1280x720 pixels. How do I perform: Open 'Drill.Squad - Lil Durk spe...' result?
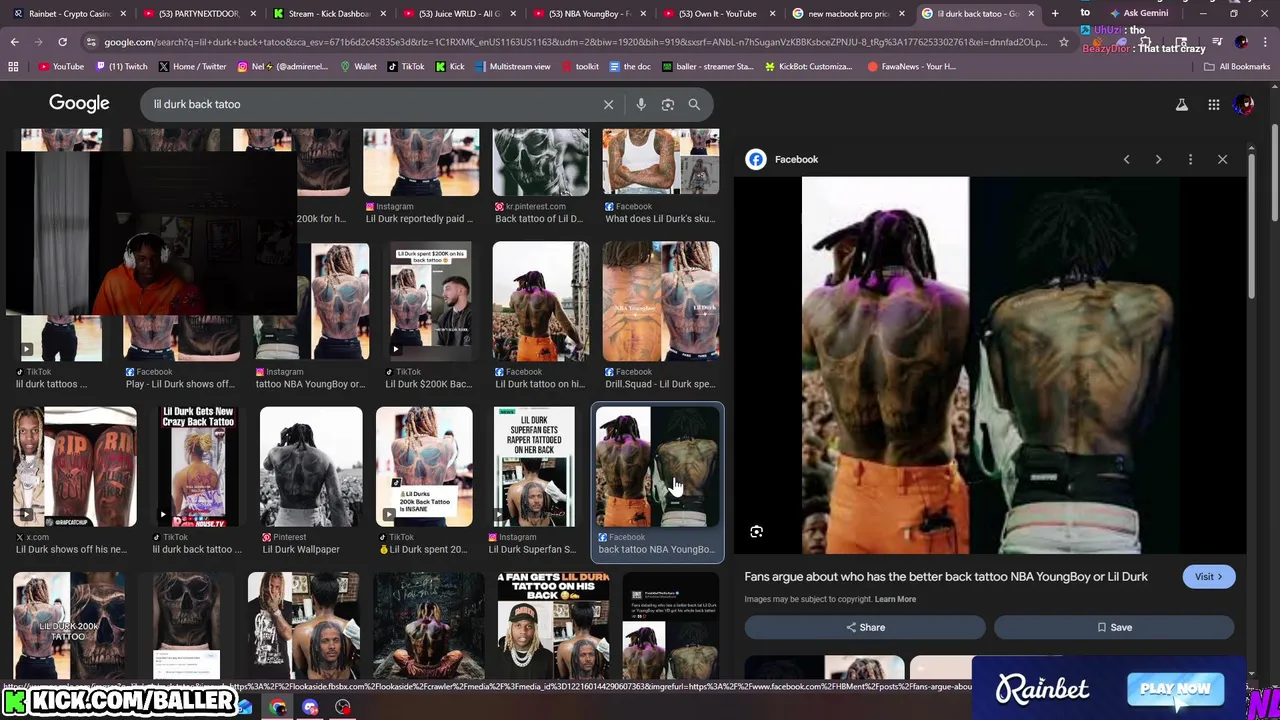coord(661,316)
